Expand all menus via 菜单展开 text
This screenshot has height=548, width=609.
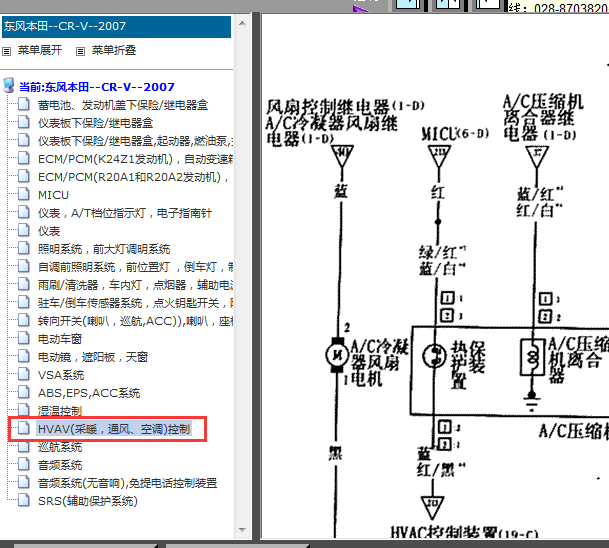pyautogui.click(x=40, y=50)
